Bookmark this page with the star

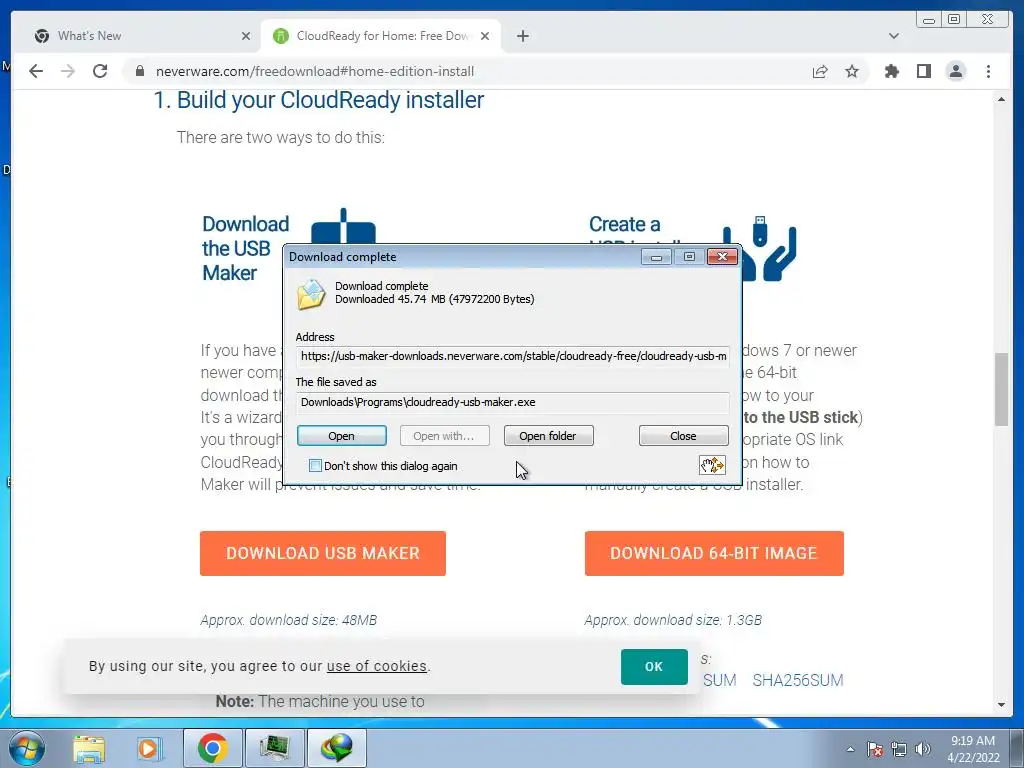tap(852, 71)
